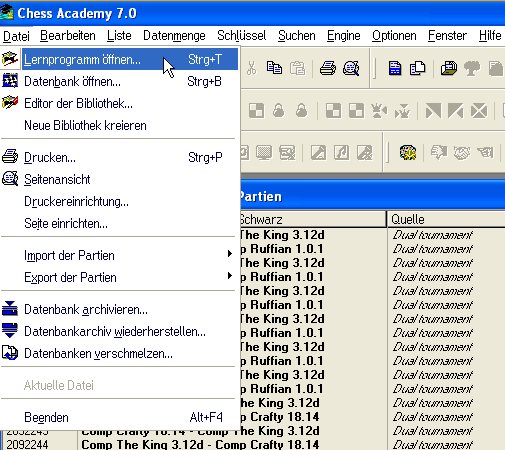
Task: Open the Suchen menu
Action: tap(297, 36)
